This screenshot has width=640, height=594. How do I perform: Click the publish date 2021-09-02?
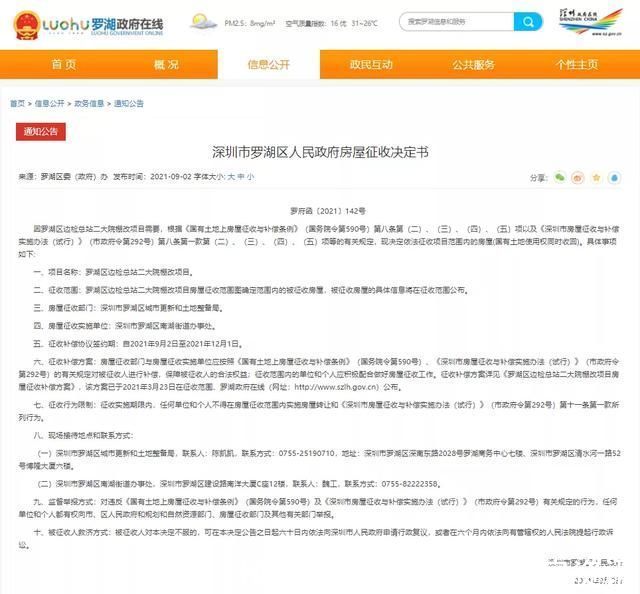171,177
